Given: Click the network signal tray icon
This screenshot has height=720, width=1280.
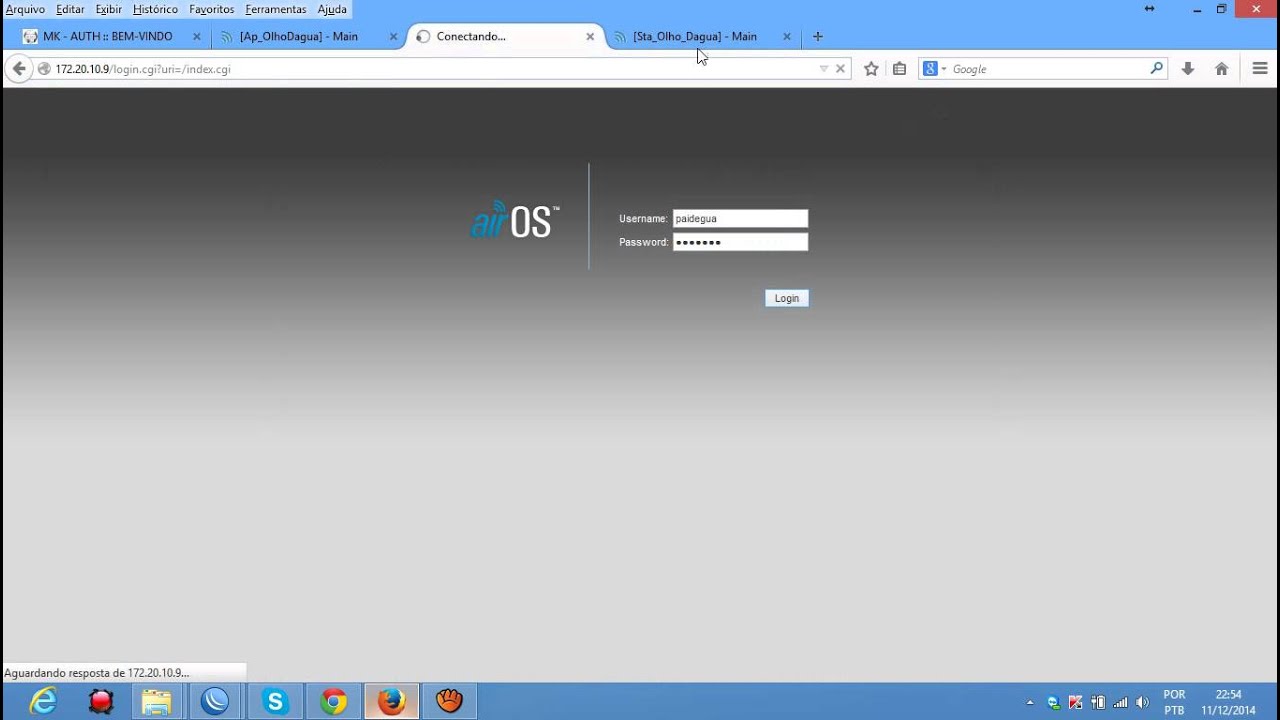Looking at the screenshot, I should coord(1120,702).
